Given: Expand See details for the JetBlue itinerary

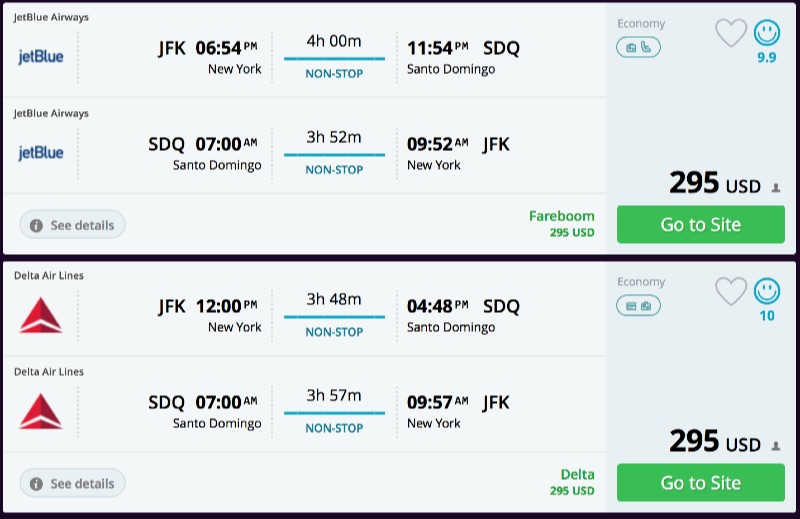Looking at the screenshot, I should click(73, 225).
